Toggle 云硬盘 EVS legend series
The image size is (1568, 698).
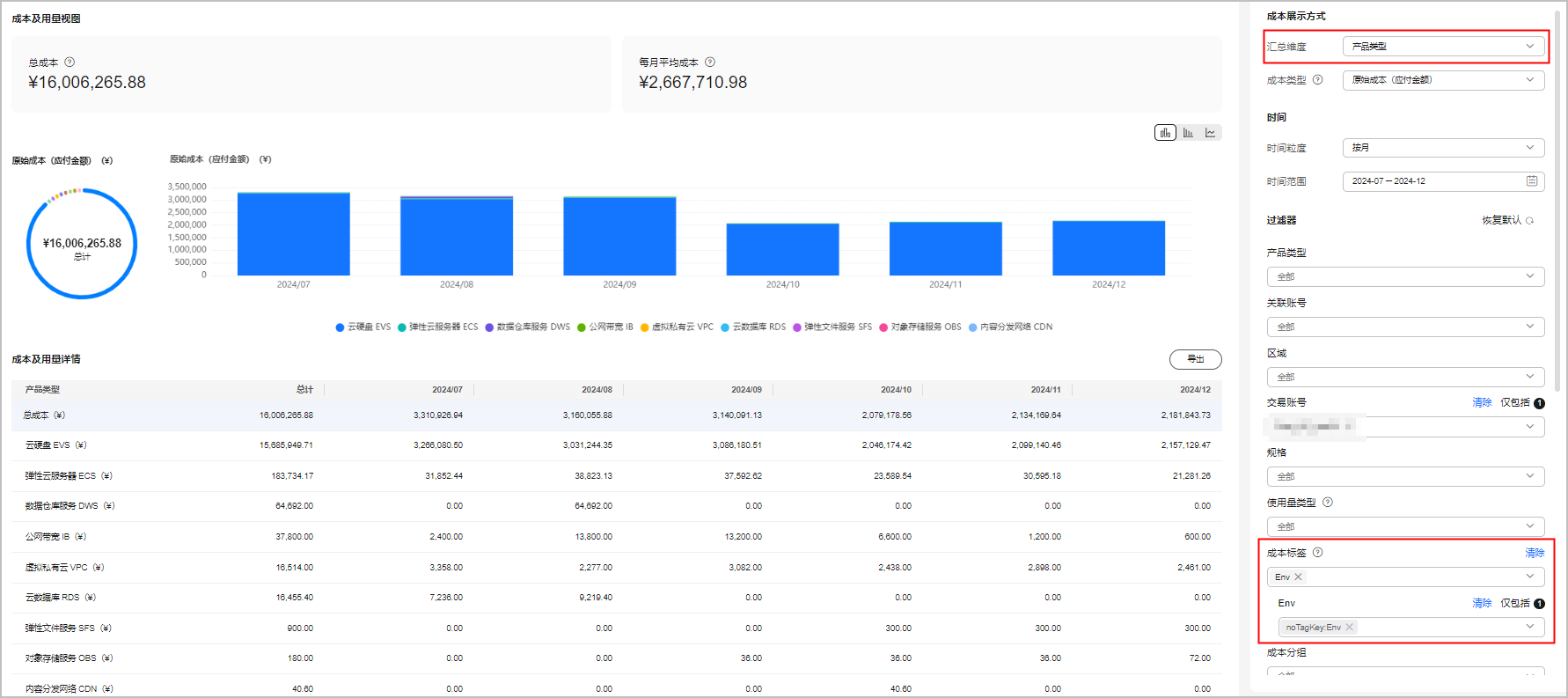(x=363, y=327)
